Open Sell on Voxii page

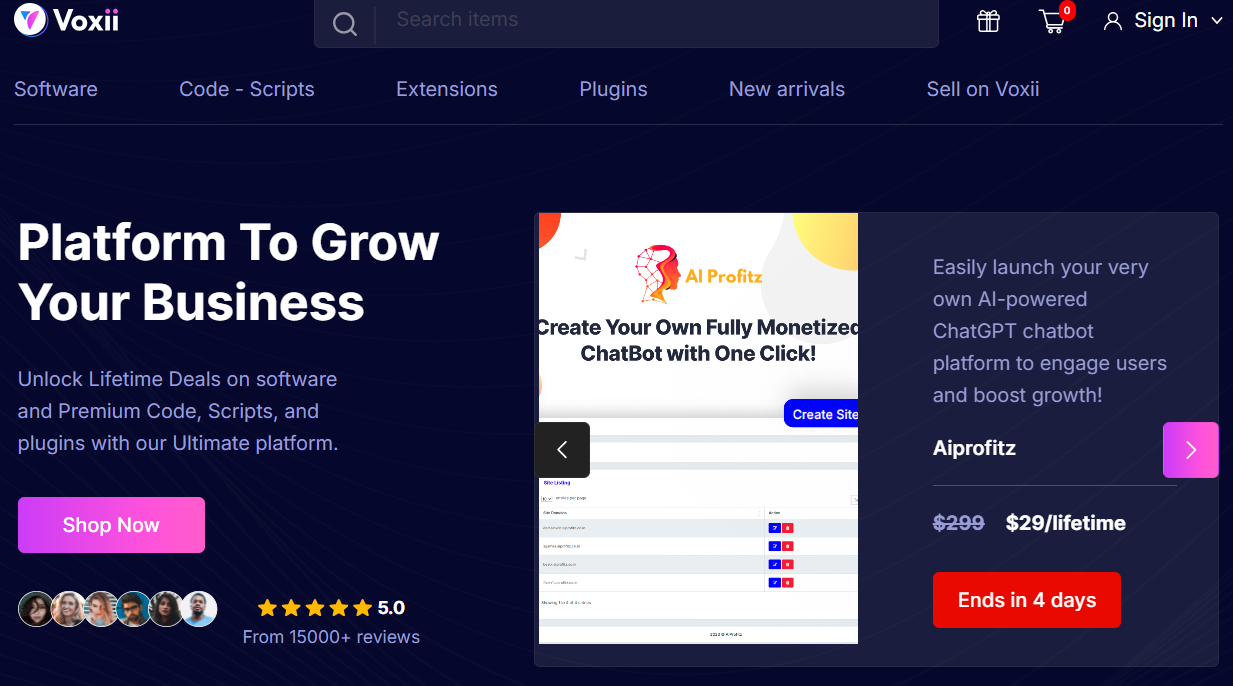(x=983, y=89)
